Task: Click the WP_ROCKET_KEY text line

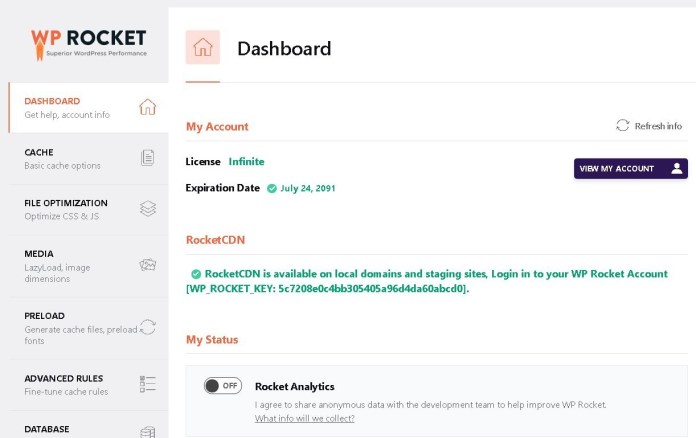Action: 327,289
